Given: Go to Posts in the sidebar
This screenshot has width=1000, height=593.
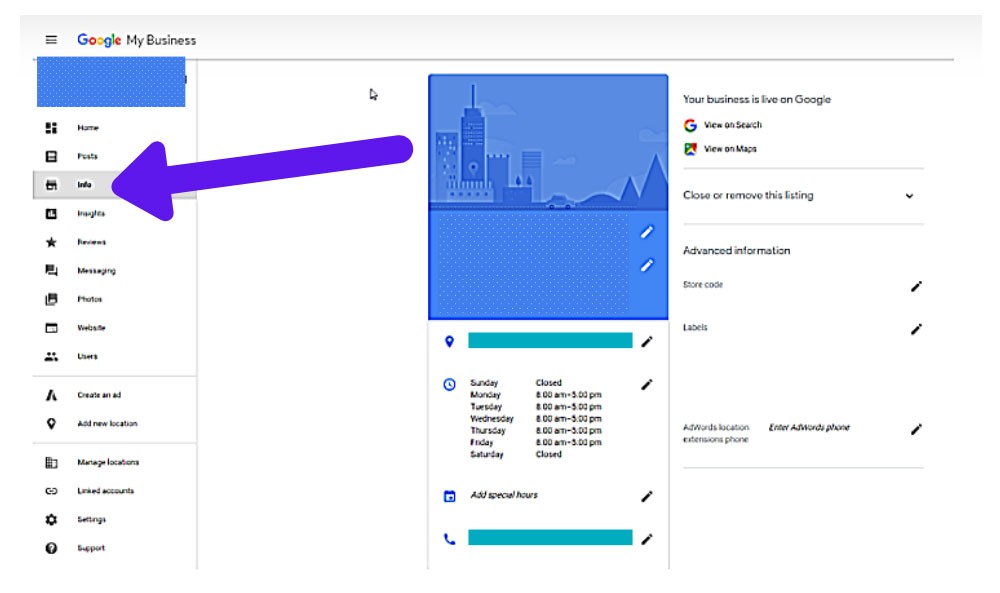Looking at the screenshot, I should [x=88, y=157].
